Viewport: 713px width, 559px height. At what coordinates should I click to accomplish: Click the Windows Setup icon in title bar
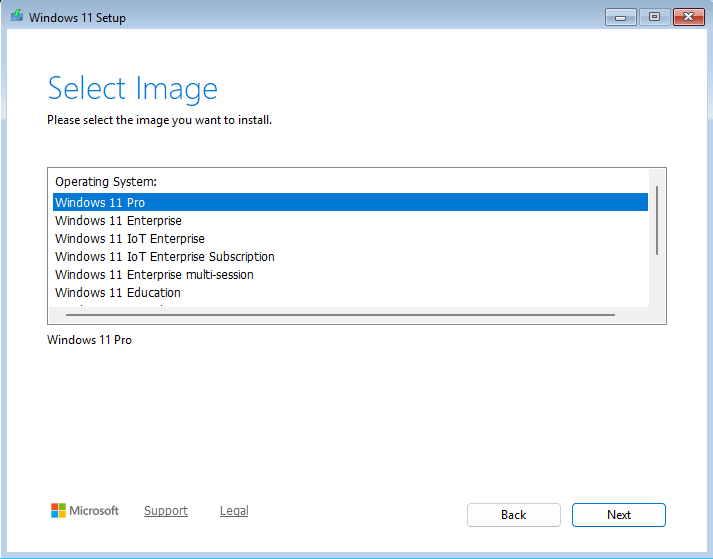pyautogui.click(x=16, y=17)
